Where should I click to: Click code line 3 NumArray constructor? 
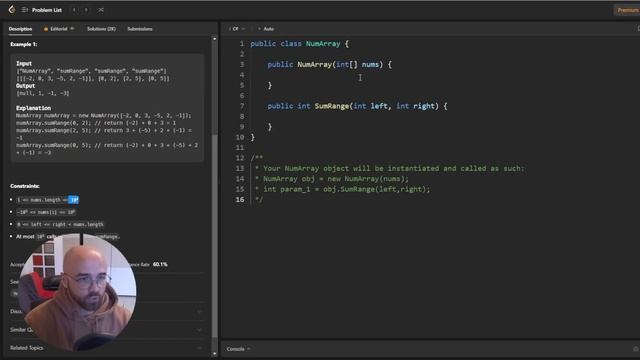[x=329, y=64]
